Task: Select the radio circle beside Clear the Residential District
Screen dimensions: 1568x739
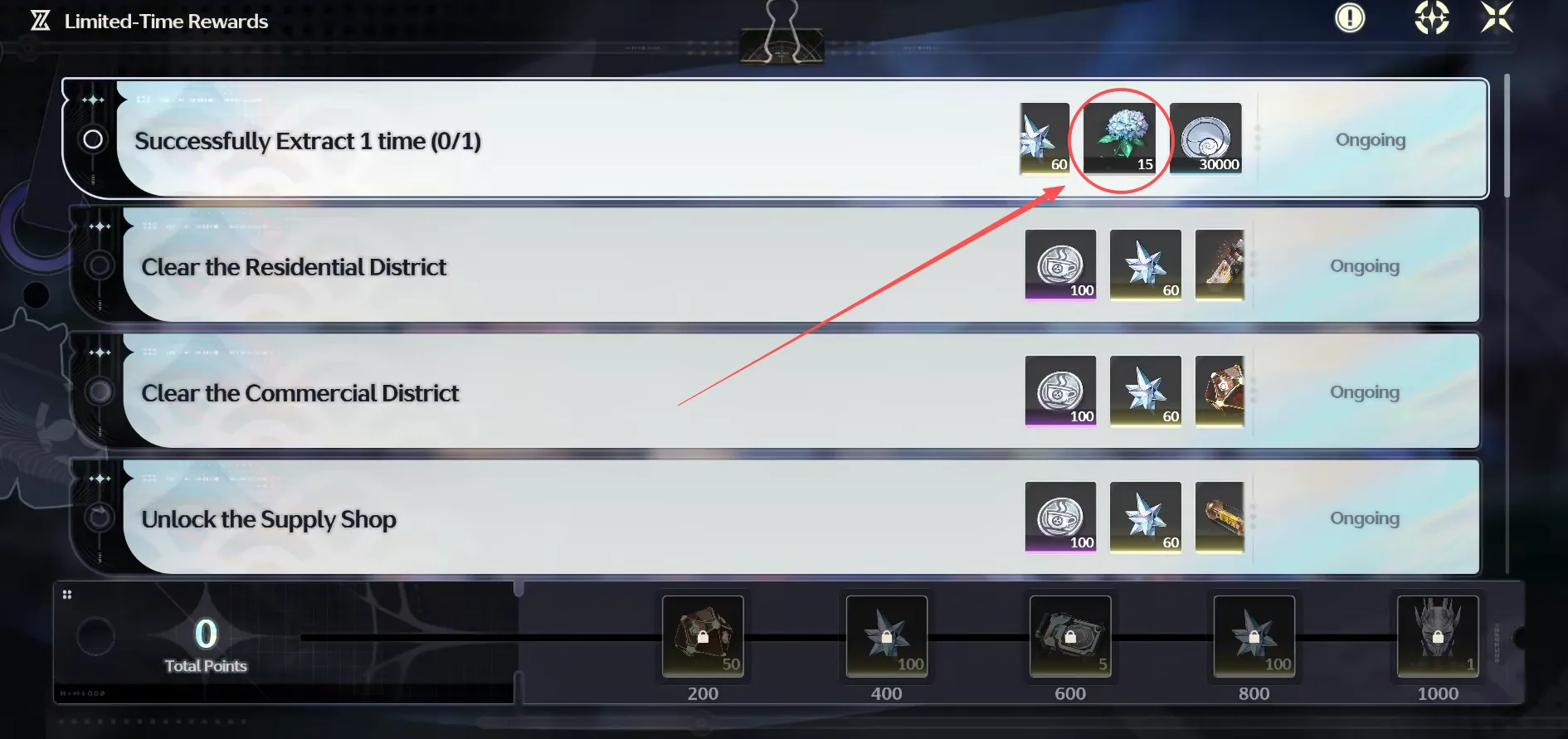Action: 100,265
